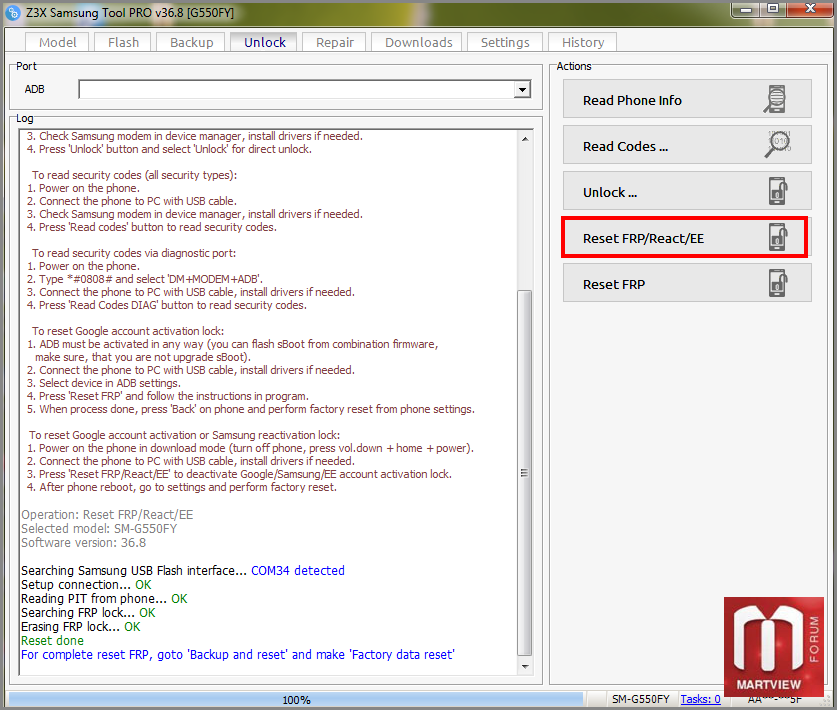Click the unlock phone icon on Unlock button
The image size is (837, 710).
[x=778, y=191]
